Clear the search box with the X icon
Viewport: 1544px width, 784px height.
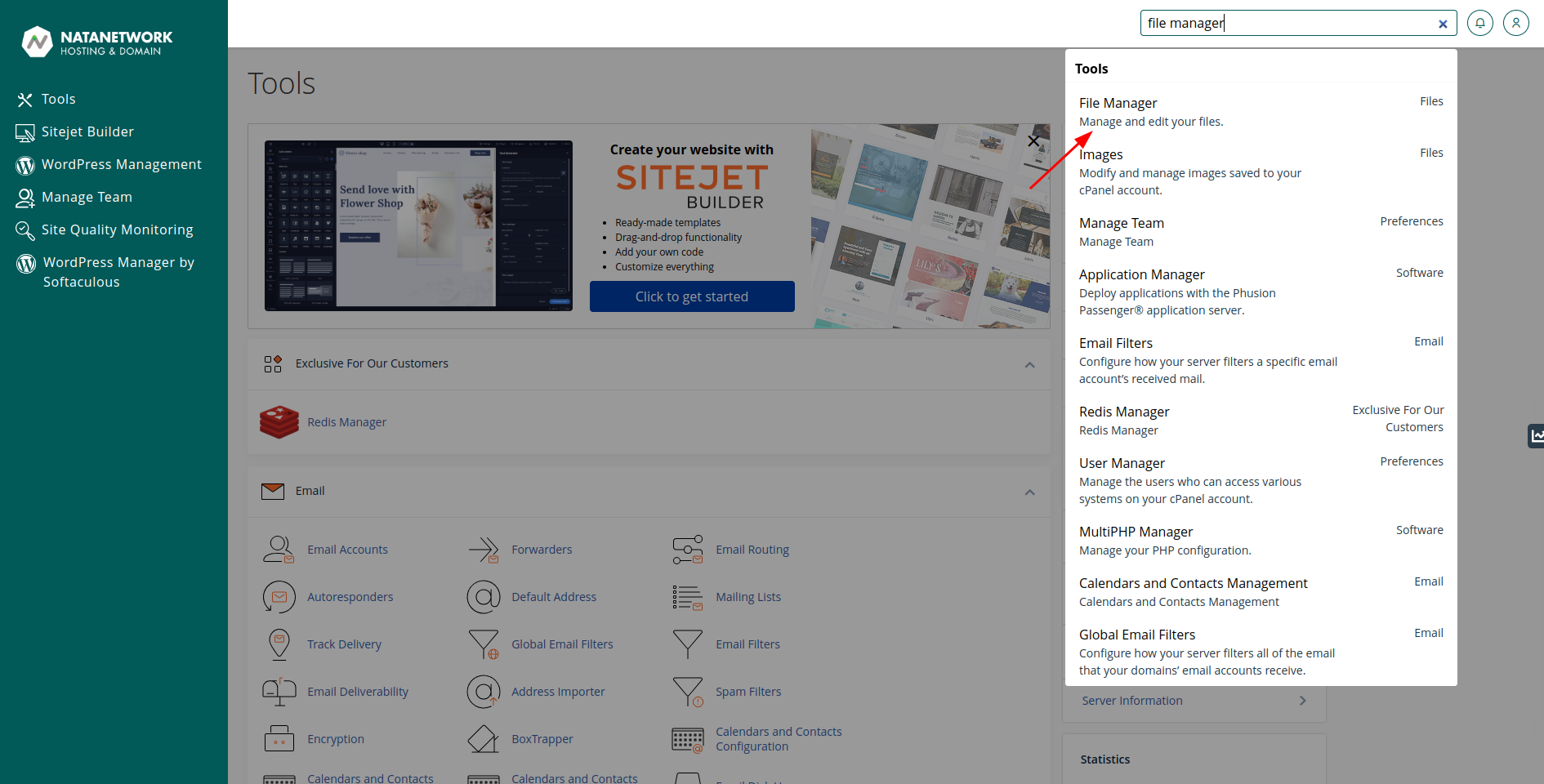[1443, 24]
